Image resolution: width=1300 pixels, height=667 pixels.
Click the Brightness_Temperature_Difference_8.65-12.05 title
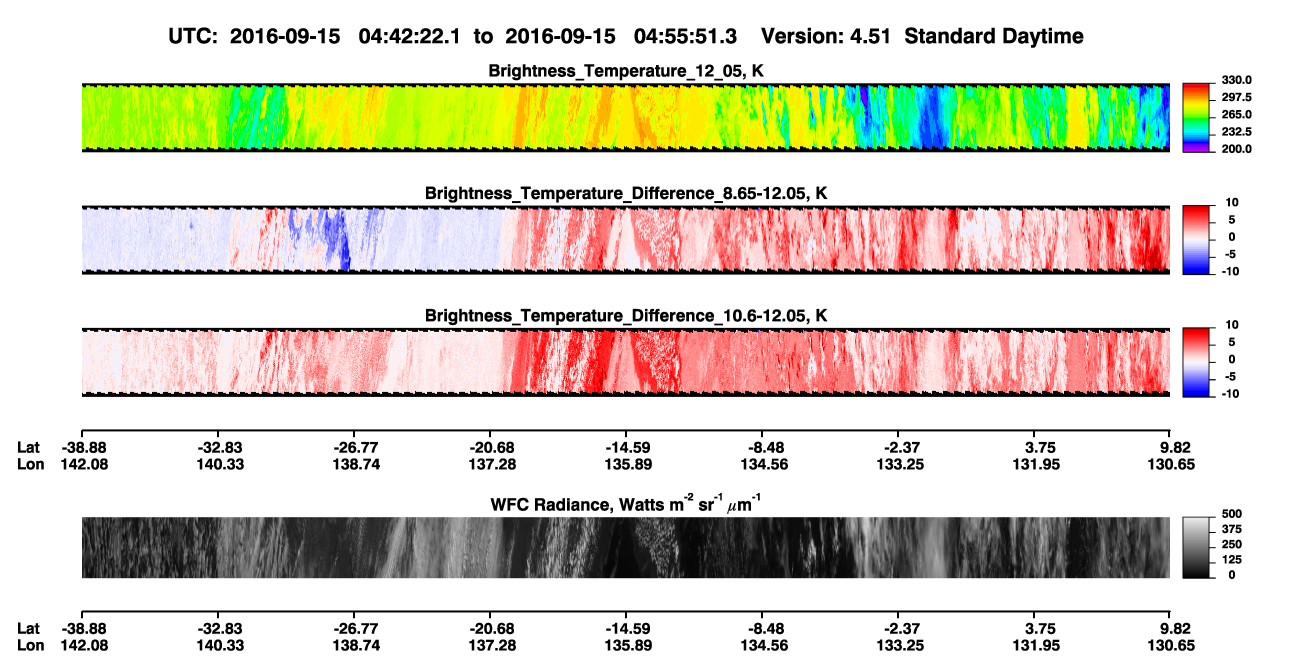click(x=626, y=193)
